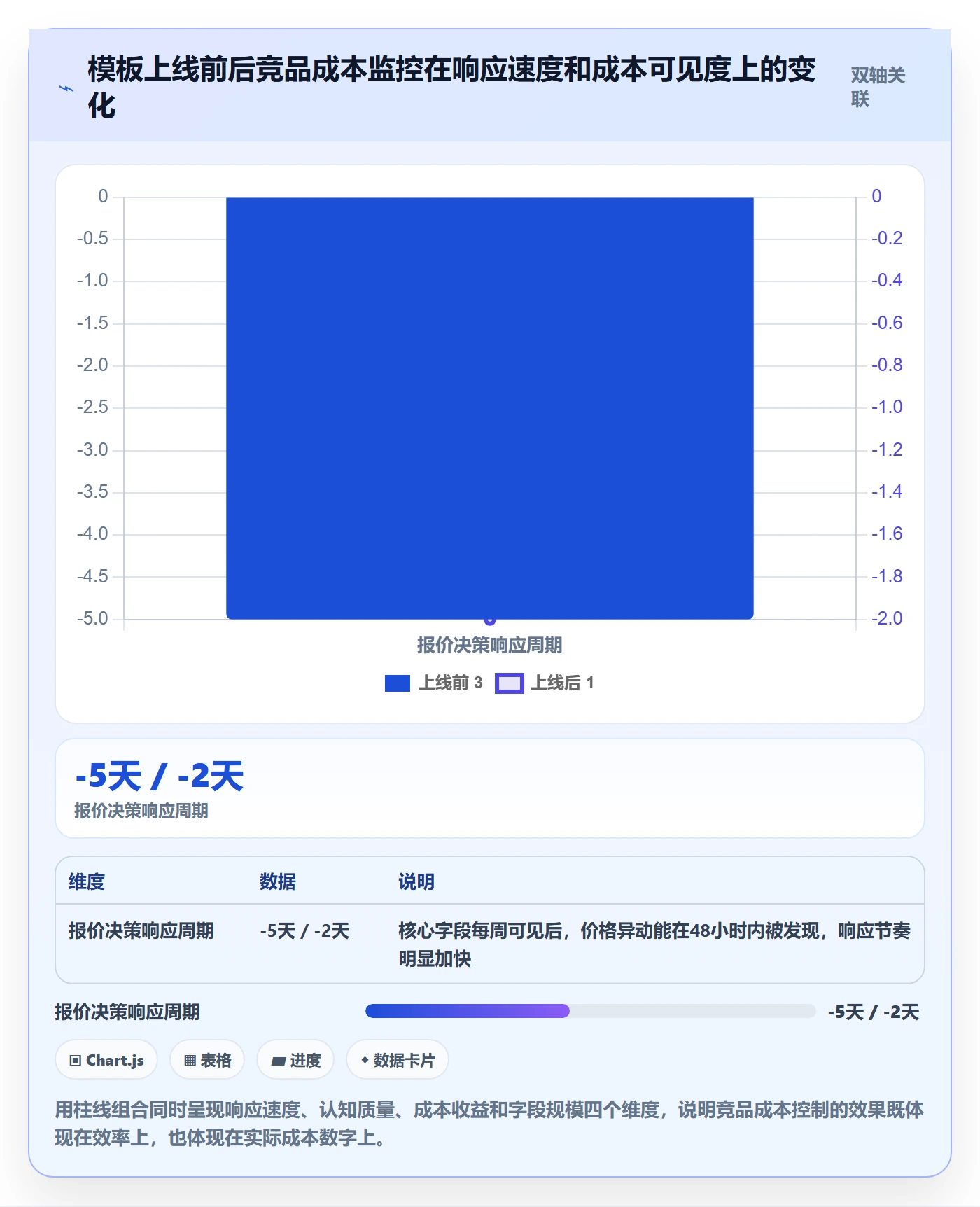Click the 报价决策响应周期 progress bar
Viewport: 980px width, 1207px height.
[x=590, y=1011]
